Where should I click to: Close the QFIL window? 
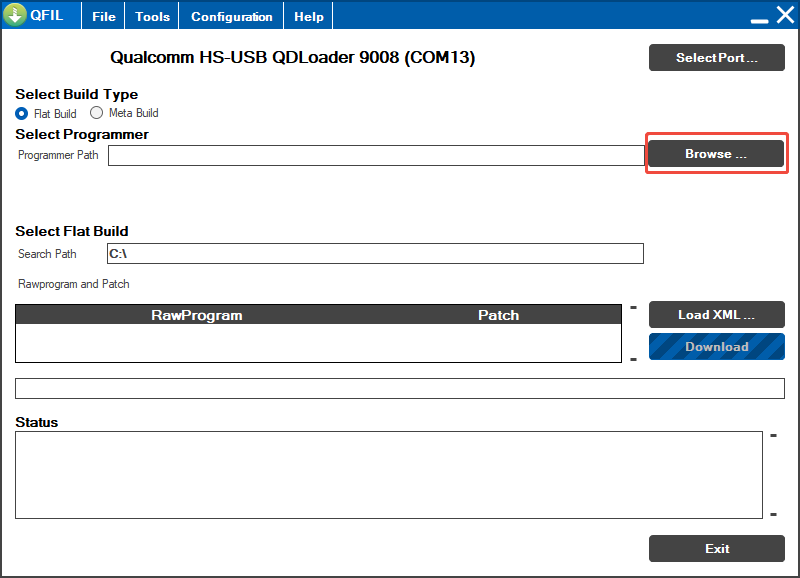(x=785, y=15)
